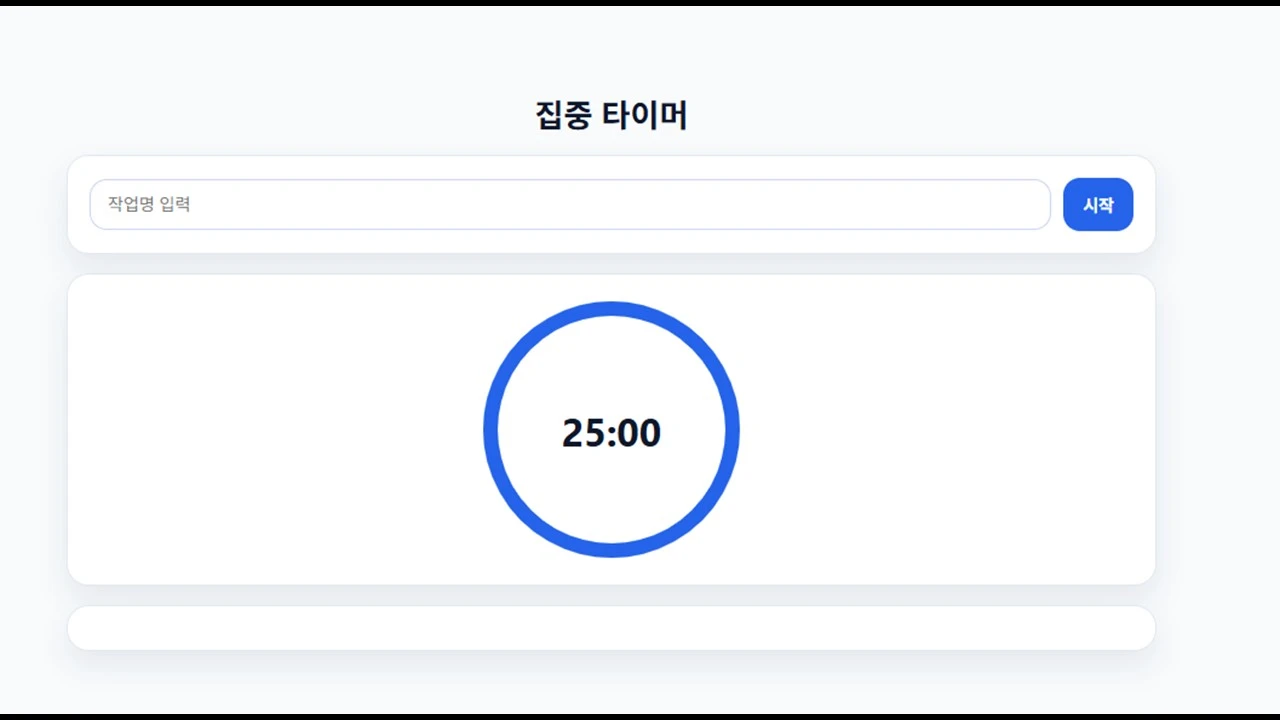Click inside the 작업명 입력 task name field
Image resolution: width=1280 pixels, height=720 pixels.
coord(570,204)
